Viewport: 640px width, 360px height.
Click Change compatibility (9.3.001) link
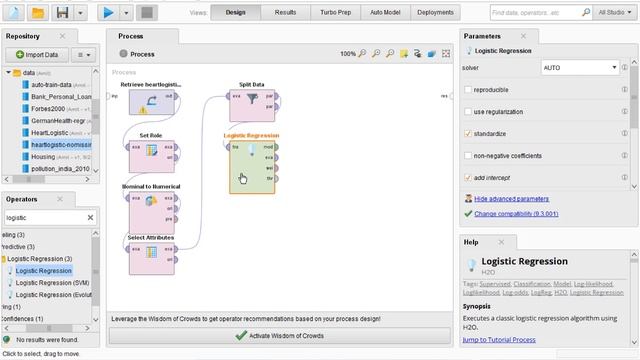click(x=516, y=213)
